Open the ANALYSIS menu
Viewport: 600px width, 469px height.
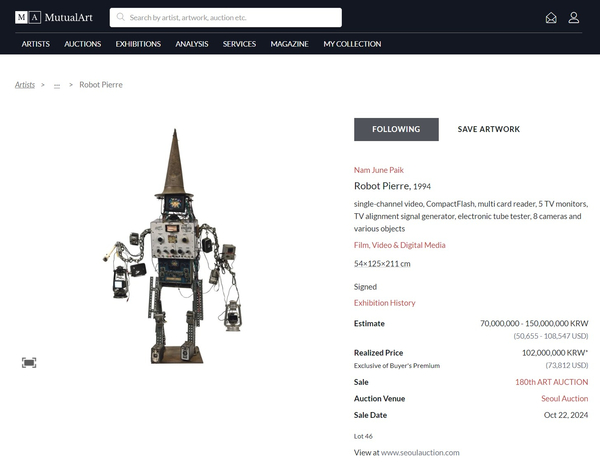[192, 44]
